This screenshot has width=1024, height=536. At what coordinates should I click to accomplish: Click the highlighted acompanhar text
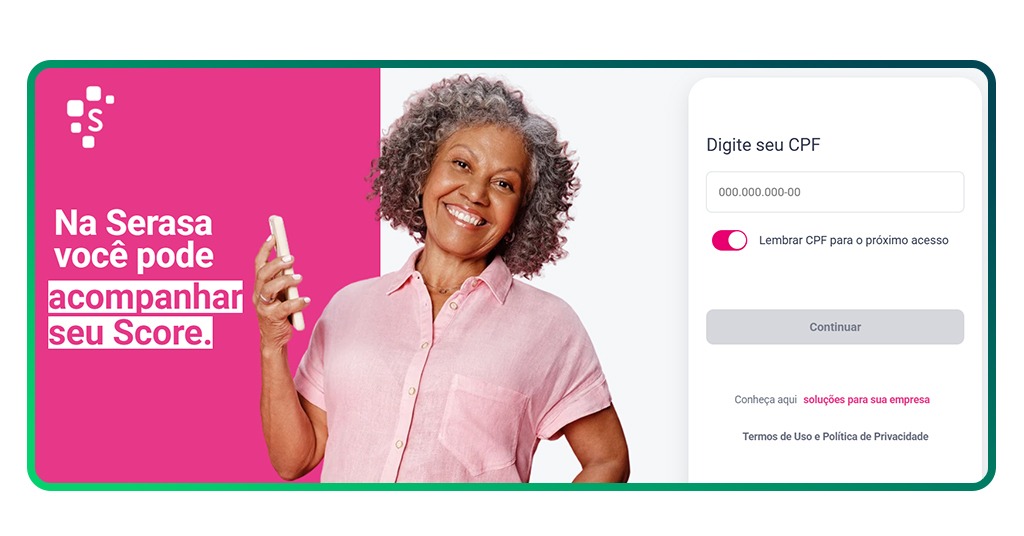pos(146,298)
